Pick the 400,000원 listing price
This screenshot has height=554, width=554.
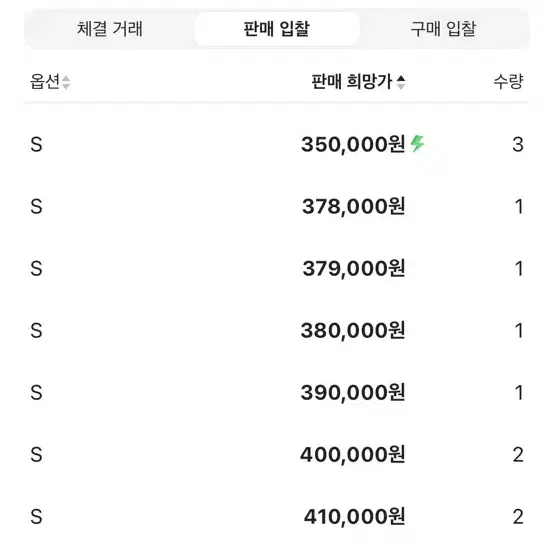coord(353,455)
